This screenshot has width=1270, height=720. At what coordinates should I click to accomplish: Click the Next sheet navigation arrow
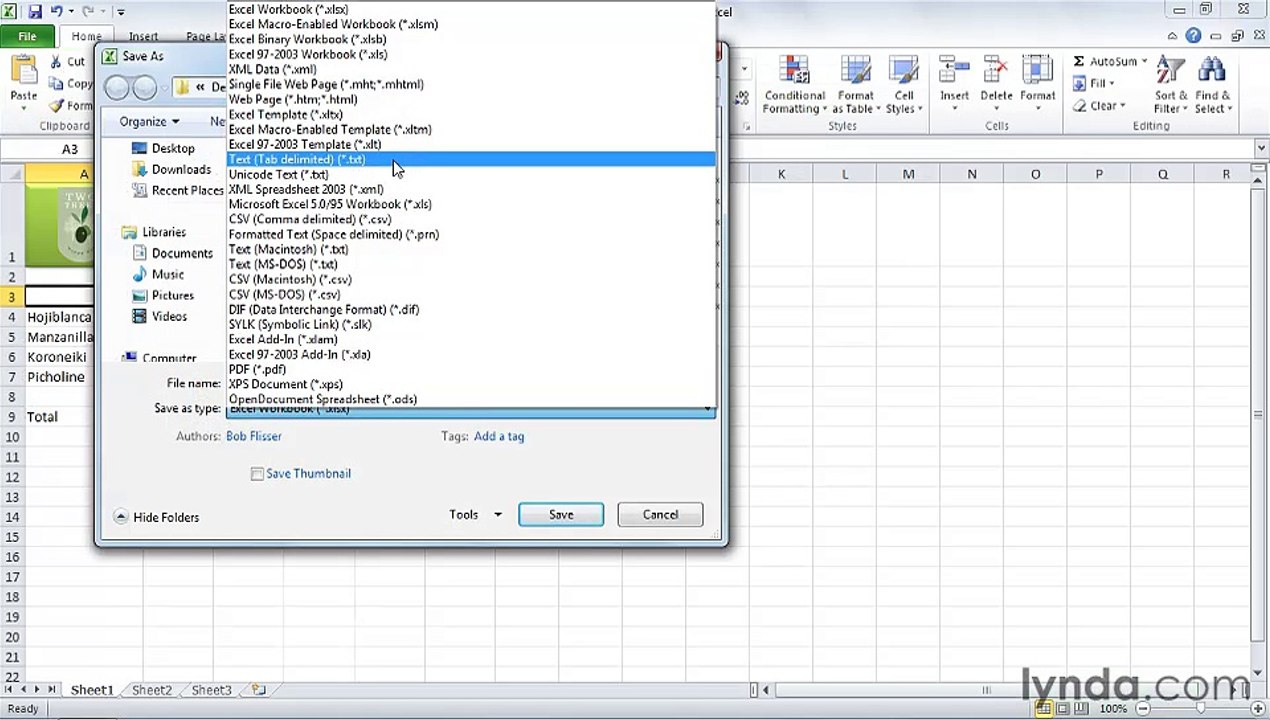38,690
